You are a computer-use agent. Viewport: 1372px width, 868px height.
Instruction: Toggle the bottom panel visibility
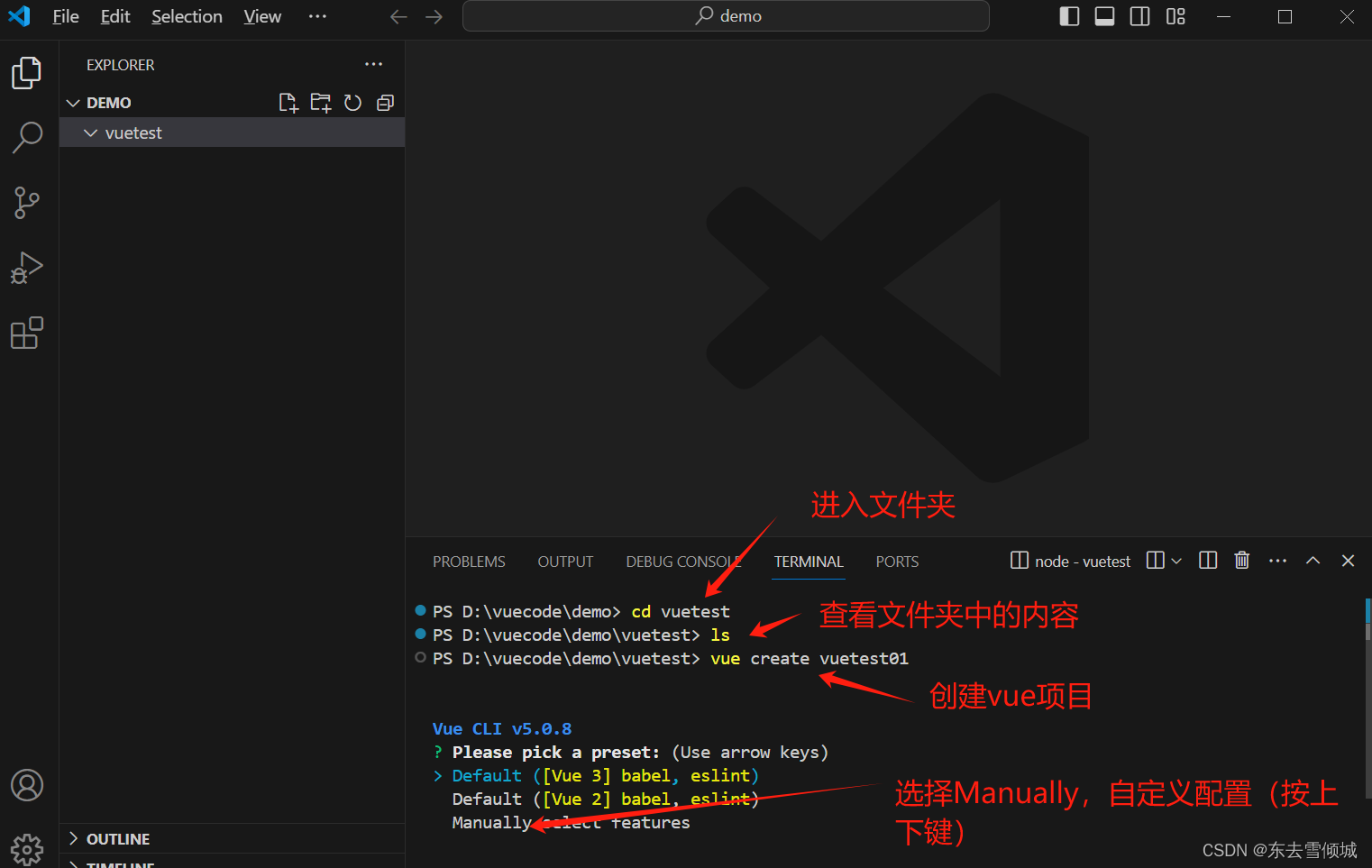click(1104, 16)
